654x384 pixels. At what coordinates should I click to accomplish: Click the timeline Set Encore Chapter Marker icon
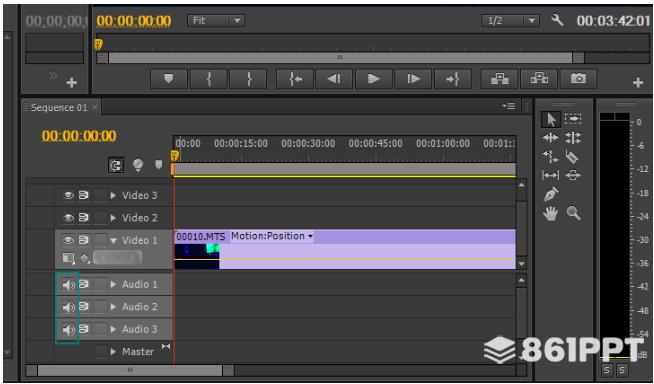[138, 165]
